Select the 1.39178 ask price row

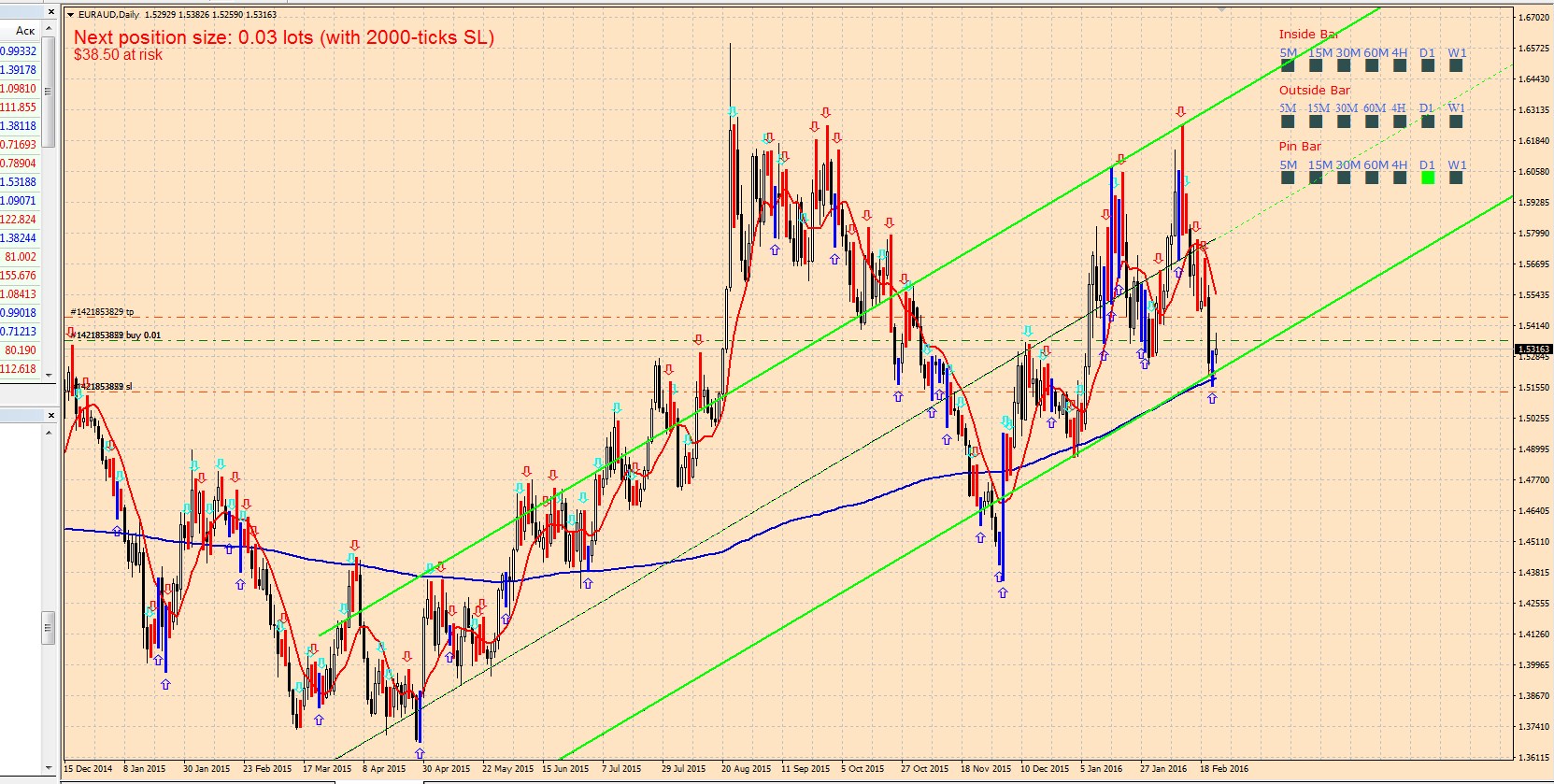click(x=21, y=70)
